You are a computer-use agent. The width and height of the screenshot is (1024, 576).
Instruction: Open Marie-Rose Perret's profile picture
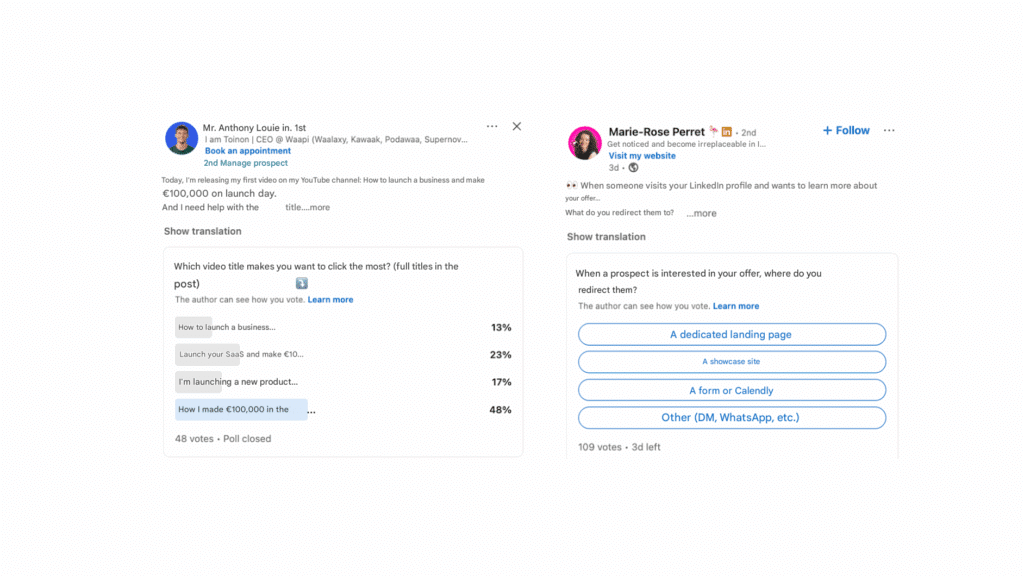tap(585, 143)
